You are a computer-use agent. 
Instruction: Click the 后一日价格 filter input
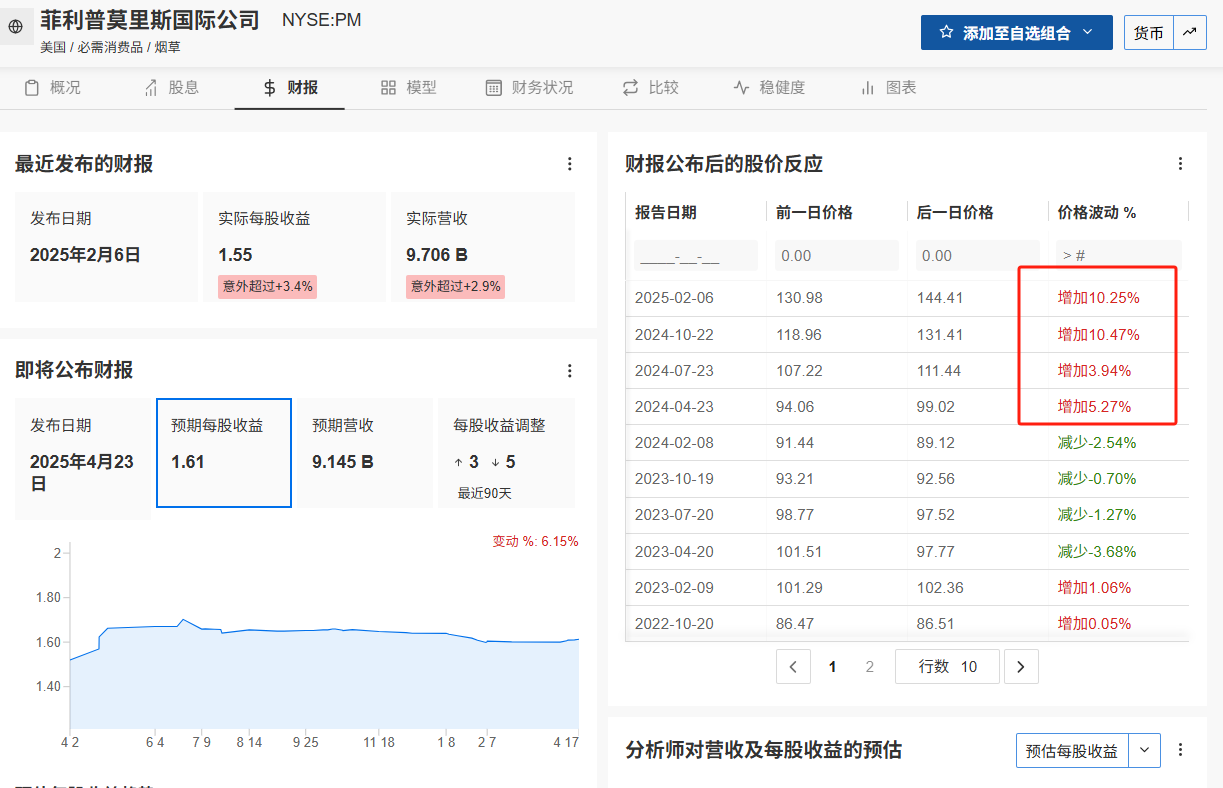tap(978, 256)
